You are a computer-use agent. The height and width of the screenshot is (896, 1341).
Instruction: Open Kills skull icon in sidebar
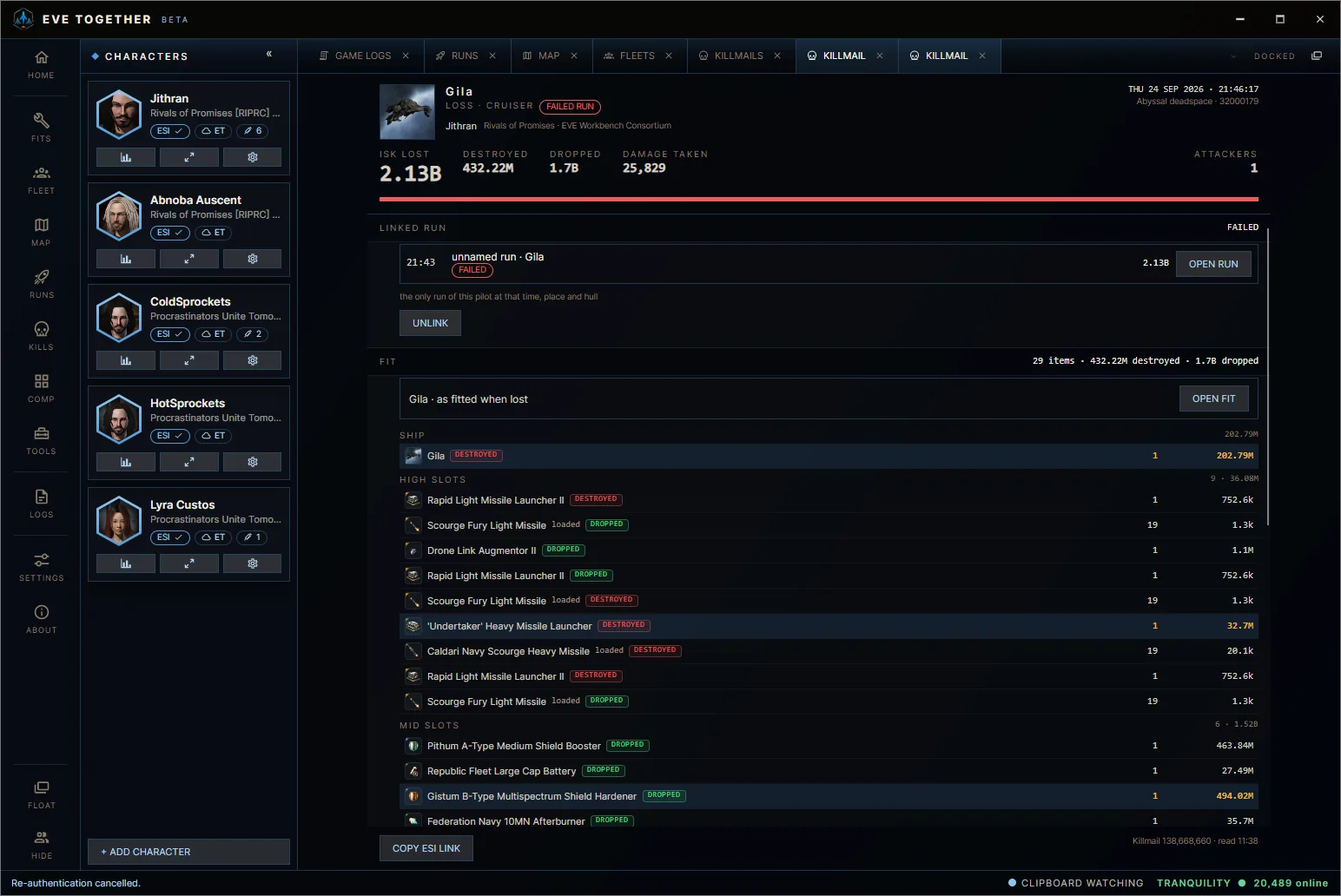[x=41, y=336]
